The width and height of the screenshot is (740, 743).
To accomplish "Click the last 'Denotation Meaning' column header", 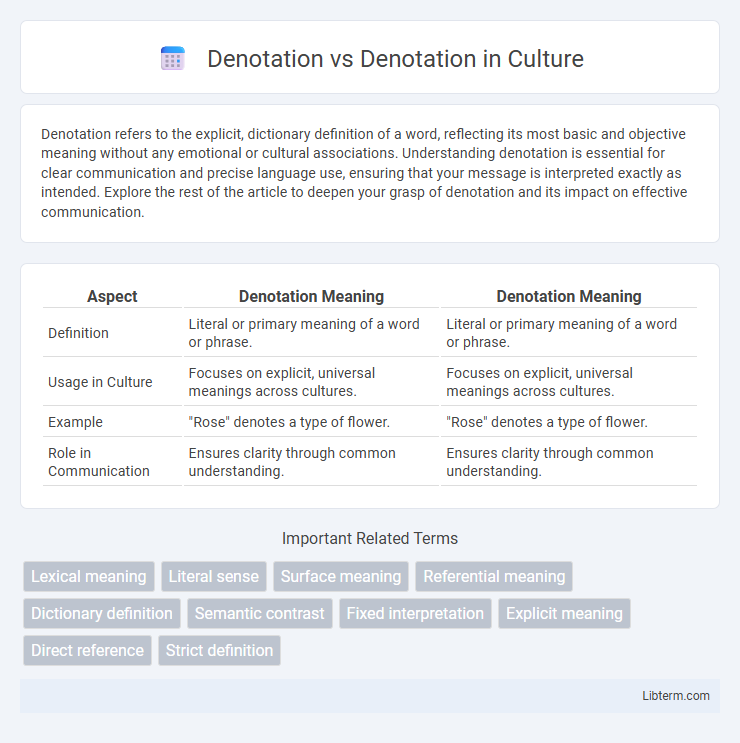I will [569, 296].
